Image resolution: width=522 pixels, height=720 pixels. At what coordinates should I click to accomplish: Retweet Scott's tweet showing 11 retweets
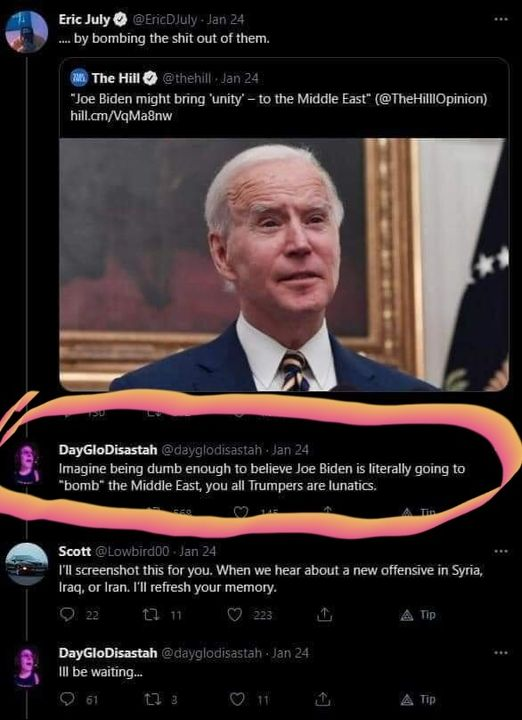pyautogui.click(x=151, y=614)
